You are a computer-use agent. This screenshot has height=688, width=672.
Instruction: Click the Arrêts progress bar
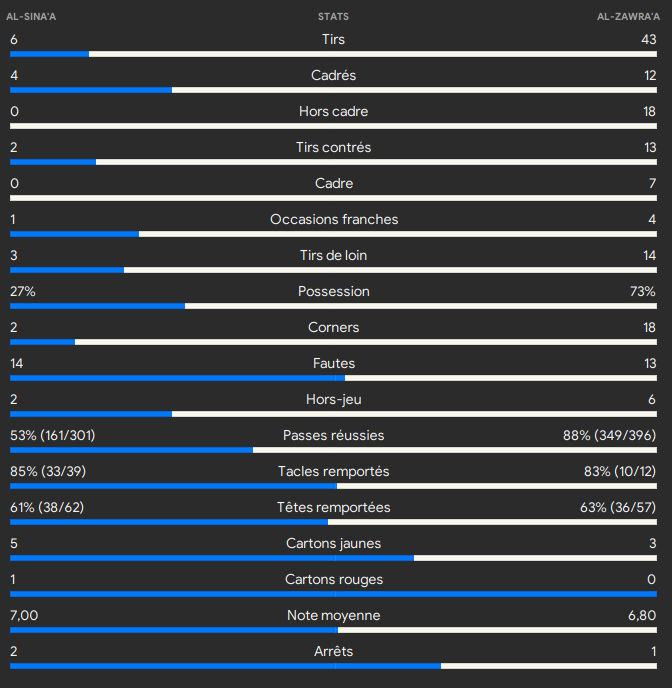[x=333, y=665]
